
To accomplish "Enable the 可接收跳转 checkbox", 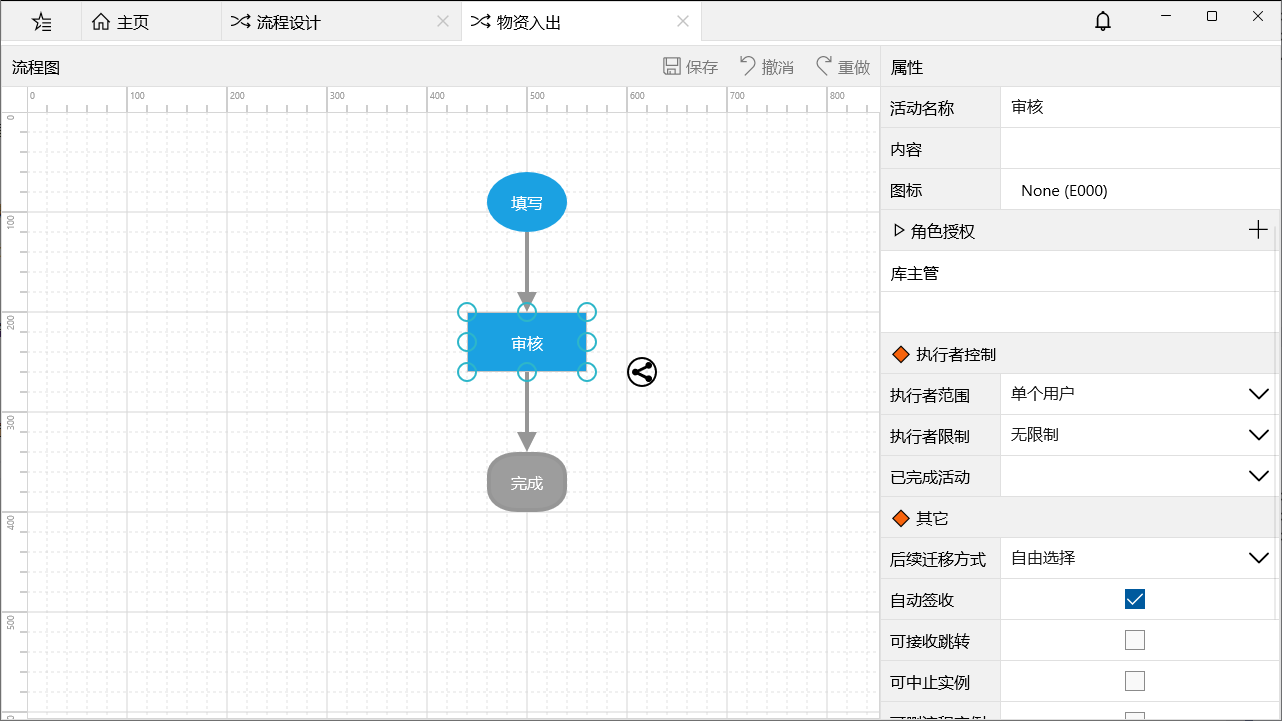I will click(1134, 640).
